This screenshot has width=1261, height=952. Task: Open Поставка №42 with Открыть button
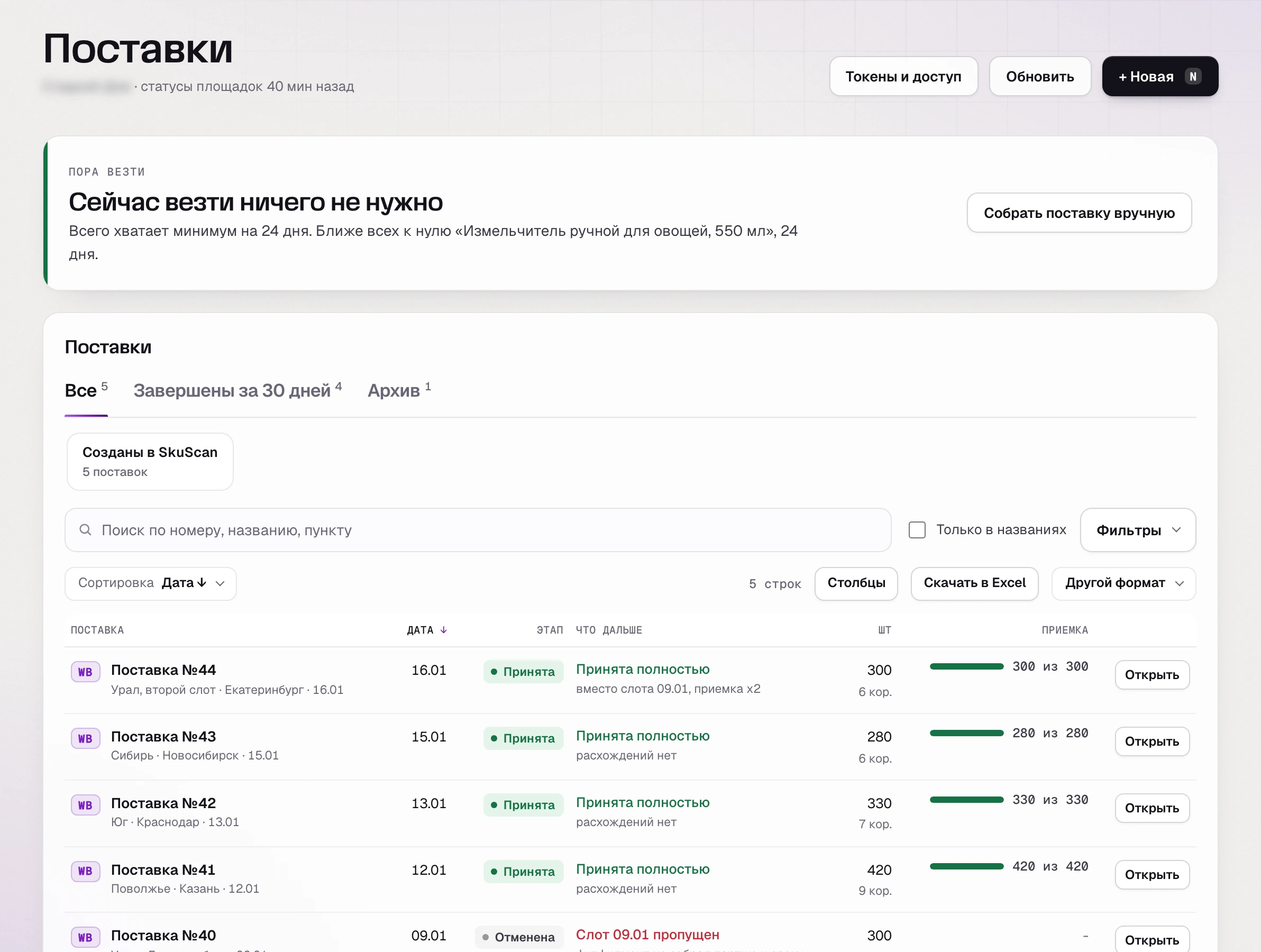(1152, 808)
